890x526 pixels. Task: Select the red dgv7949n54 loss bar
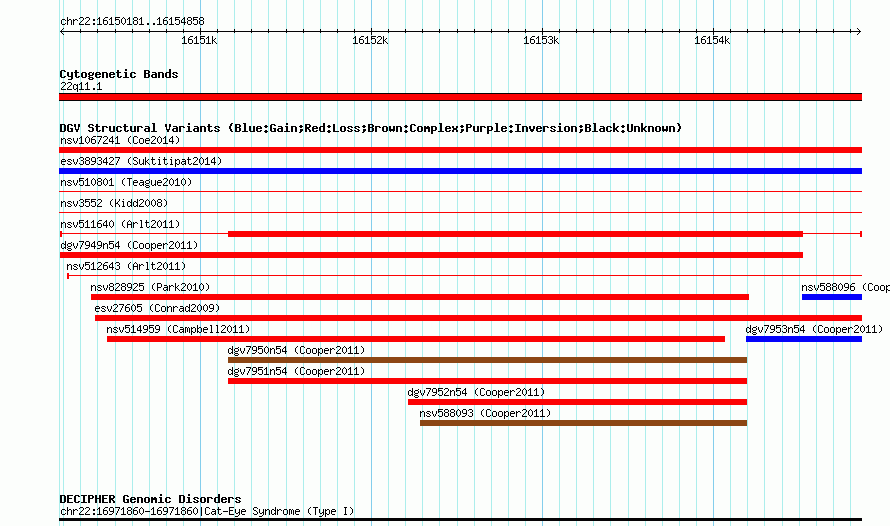(x=431, y=255)
